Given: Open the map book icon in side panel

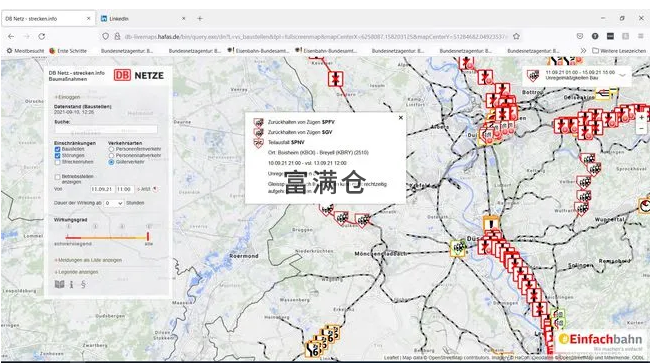Looking at the screenshot, I should point(60,284).
